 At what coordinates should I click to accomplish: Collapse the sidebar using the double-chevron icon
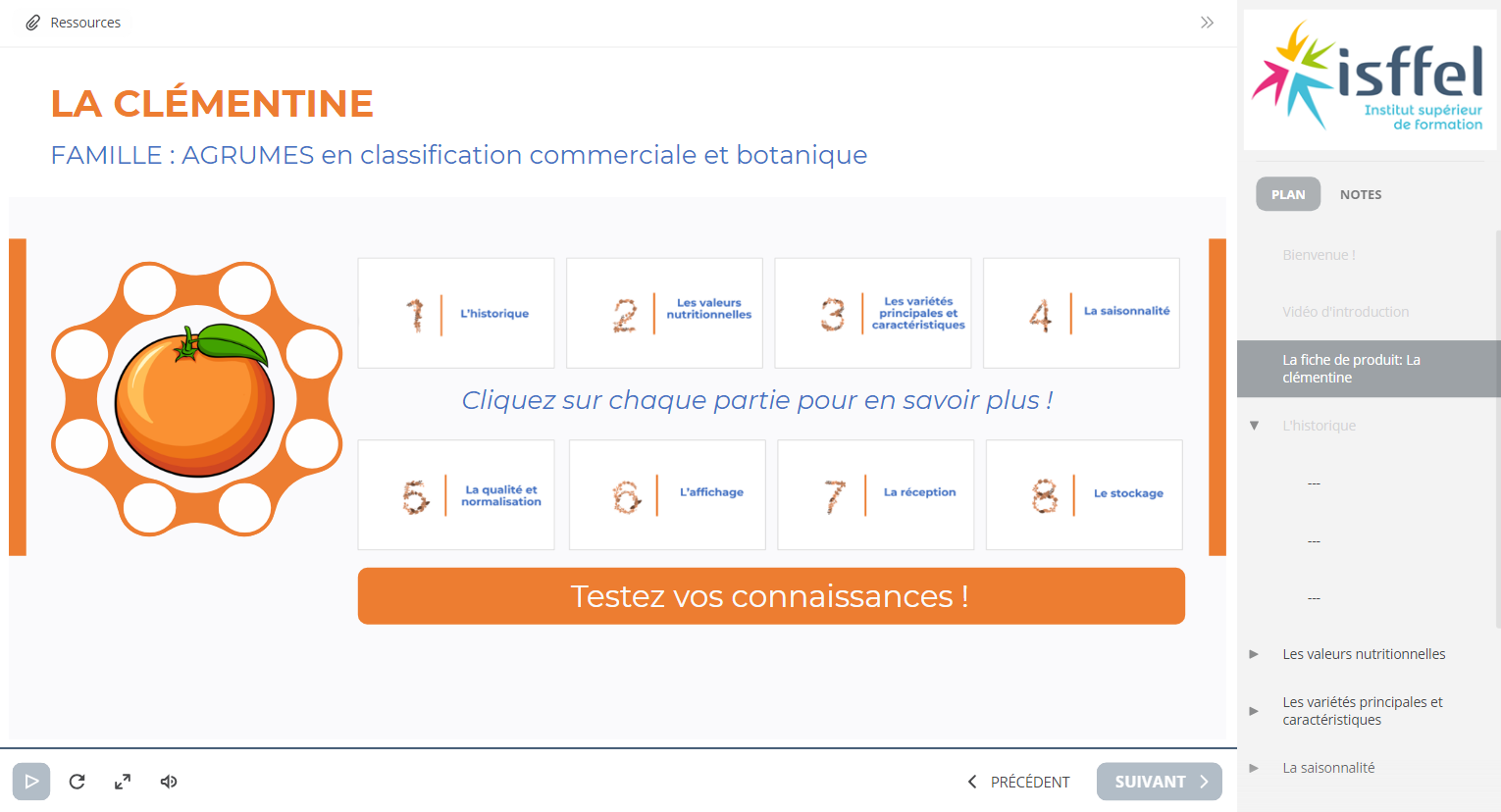click(1207, 22)
